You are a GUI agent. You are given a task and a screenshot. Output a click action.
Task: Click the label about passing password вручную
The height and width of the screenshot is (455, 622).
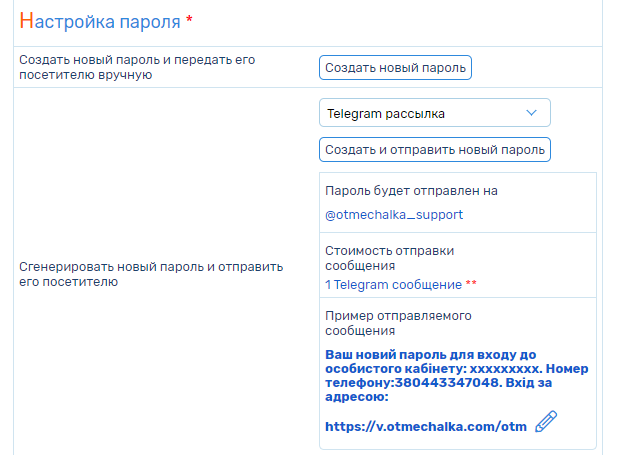point(137,67)
